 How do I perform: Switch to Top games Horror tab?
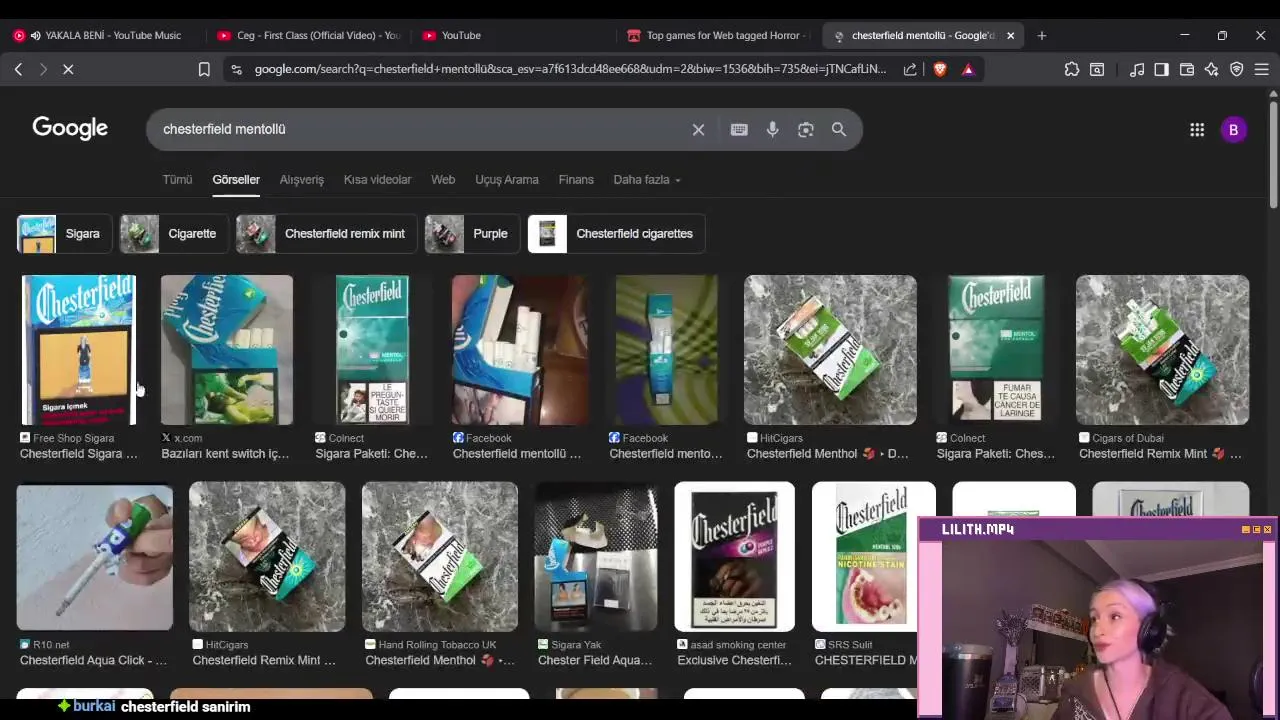(x=716, y=35)
